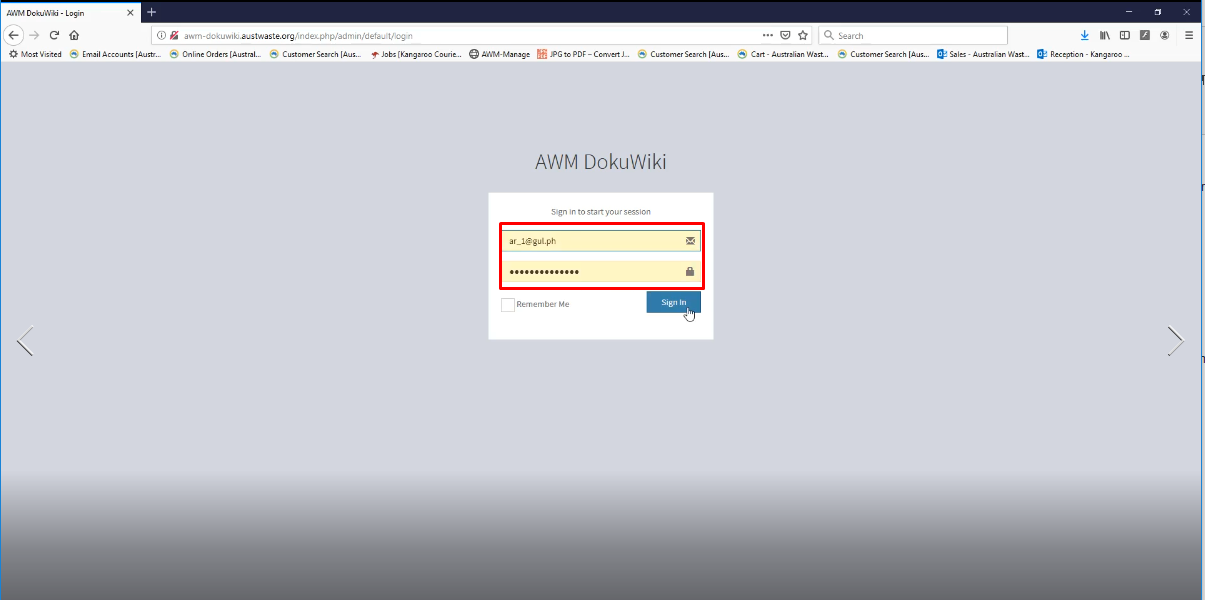Bookmark this page with the star icon
This screenshot has height=600, width=1205.
pos(802,35)
